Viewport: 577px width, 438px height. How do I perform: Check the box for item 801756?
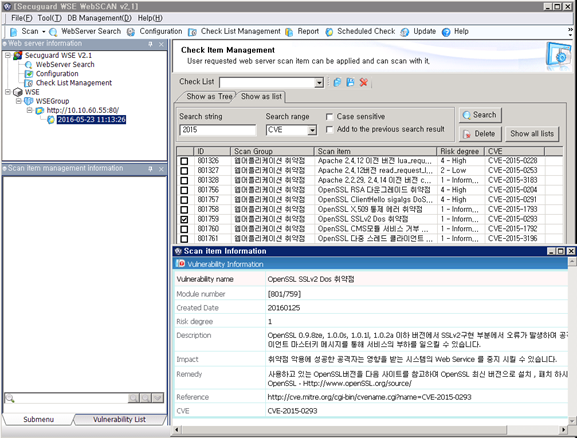click(x=184, y=190)
